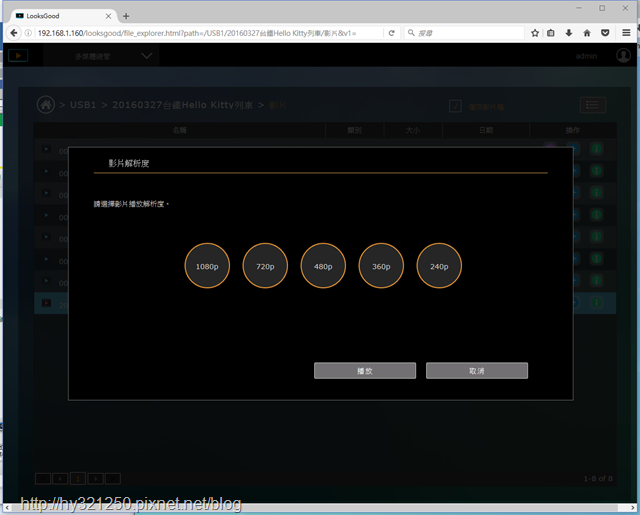Choose the 360p resolution
Viewport: 640px width, 515px height.
pyautogui.click(x=381, y=266)
